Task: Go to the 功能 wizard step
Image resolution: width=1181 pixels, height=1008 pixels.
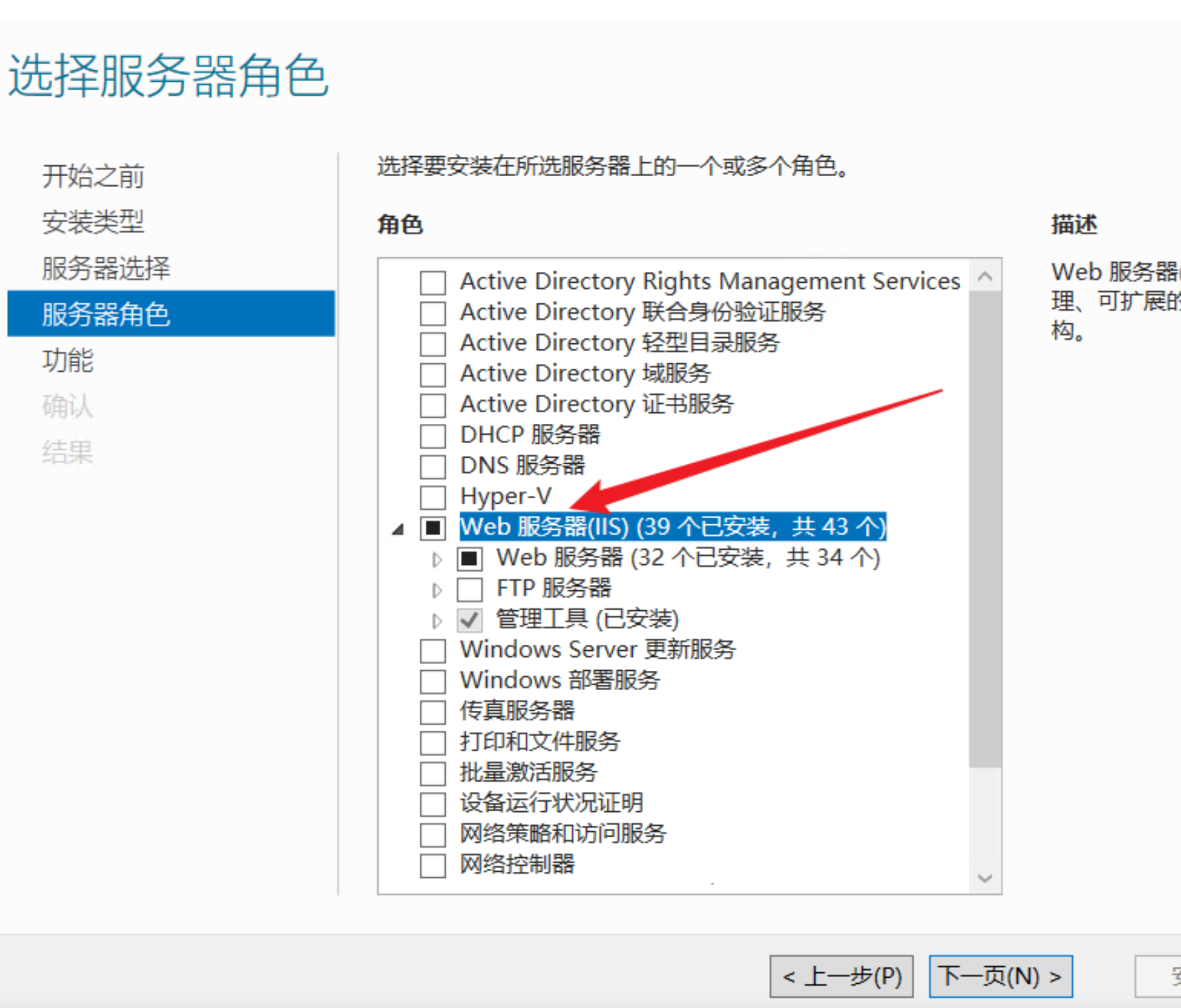Action: 67,360
